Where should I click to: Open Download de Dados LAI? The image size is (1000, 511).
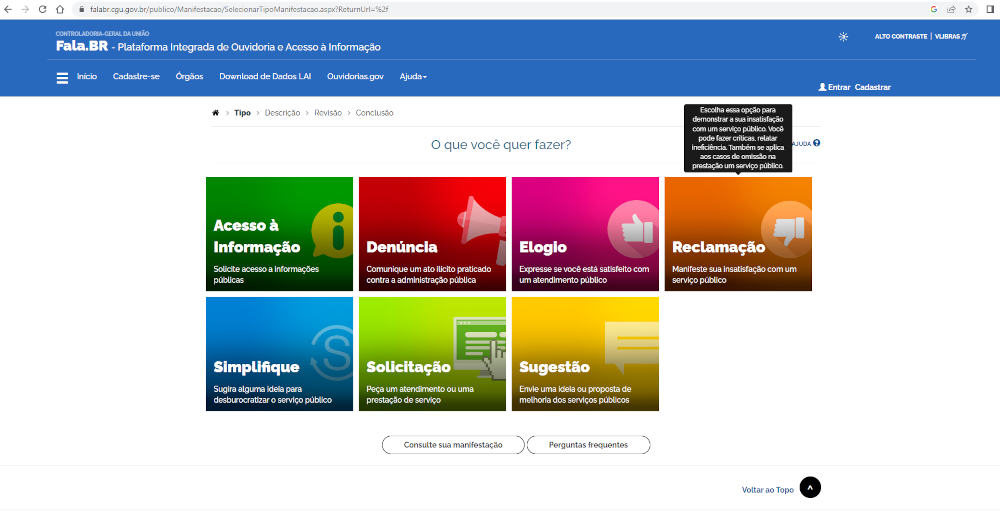pyautogui.click(x=265, y=77)
